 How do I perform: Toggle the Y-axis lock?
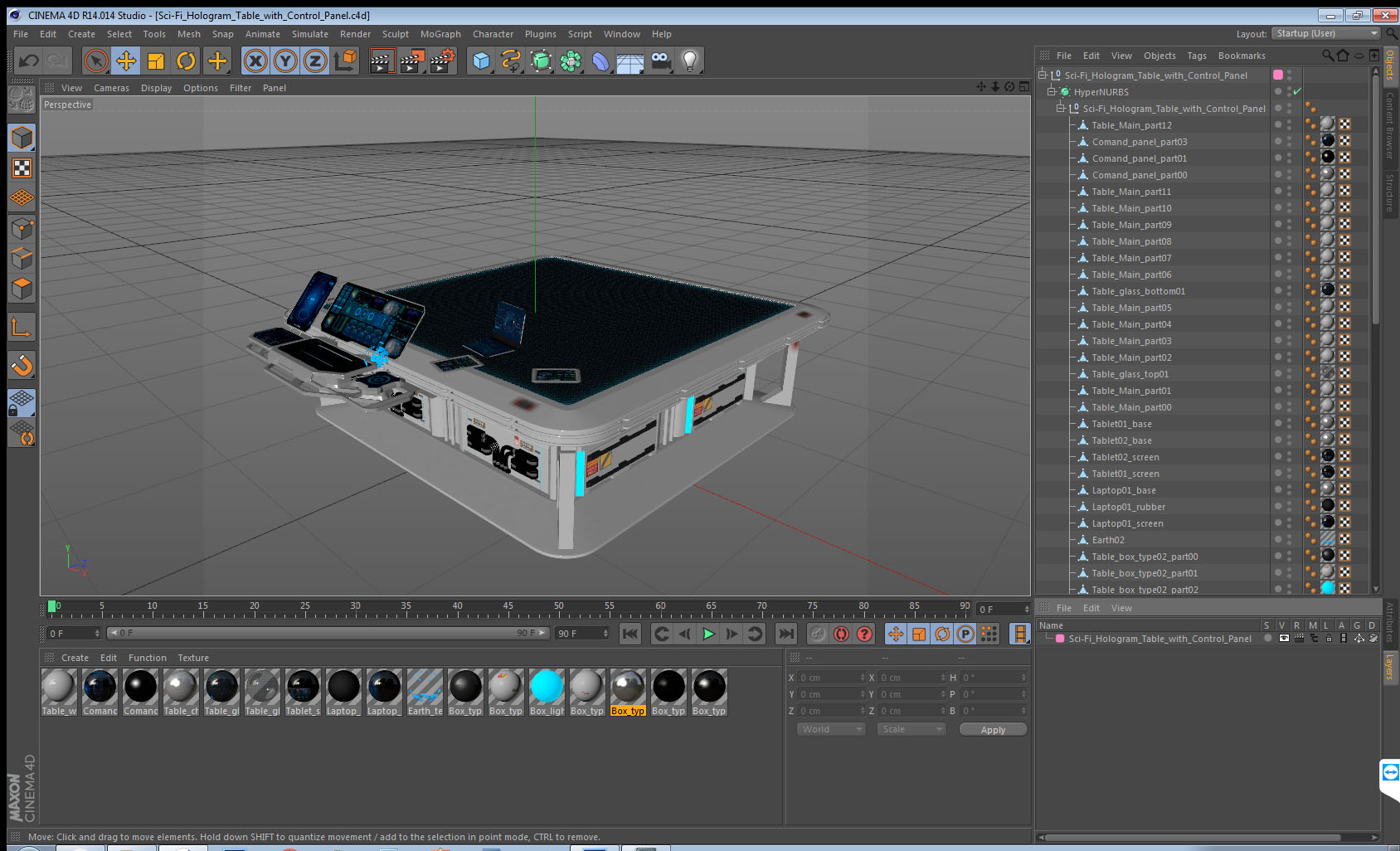[x=285, y=61]
